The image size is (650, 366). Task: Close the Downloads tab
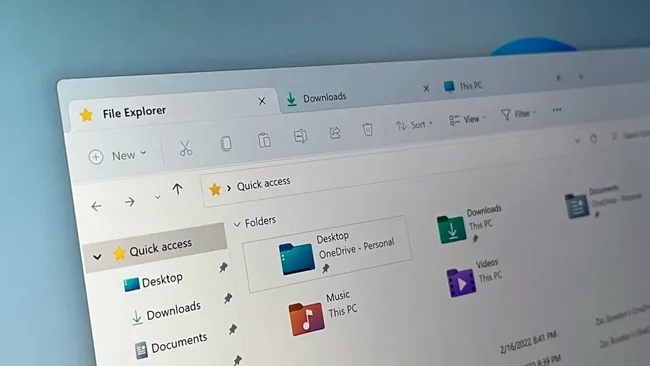coord(426,88)
